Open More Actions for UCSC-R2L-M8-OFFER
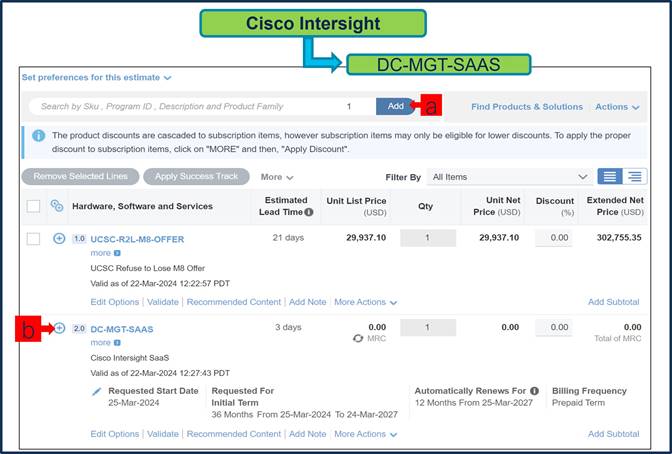672x454 pixels. [365, 302]
